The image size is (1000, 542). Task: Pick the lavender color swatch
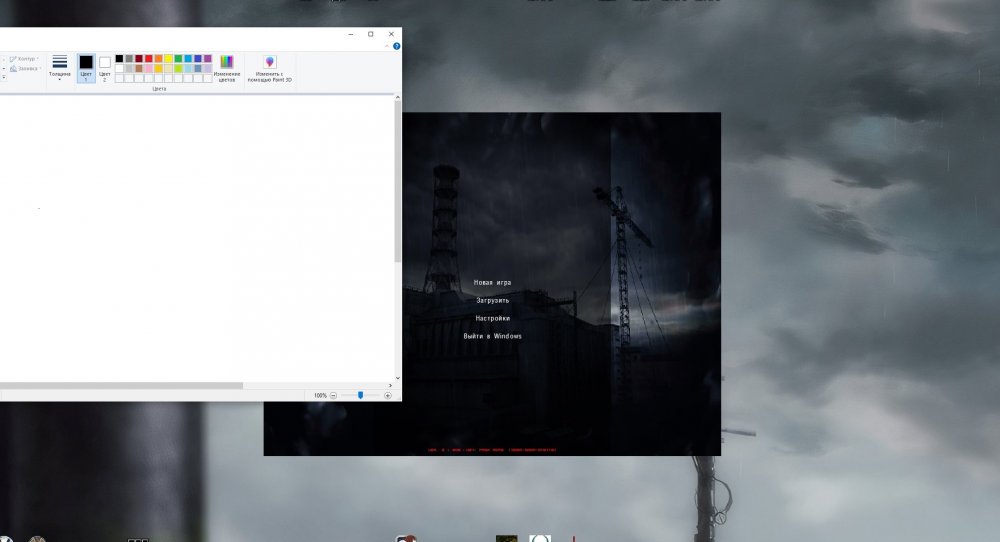(x=207, y=68)
